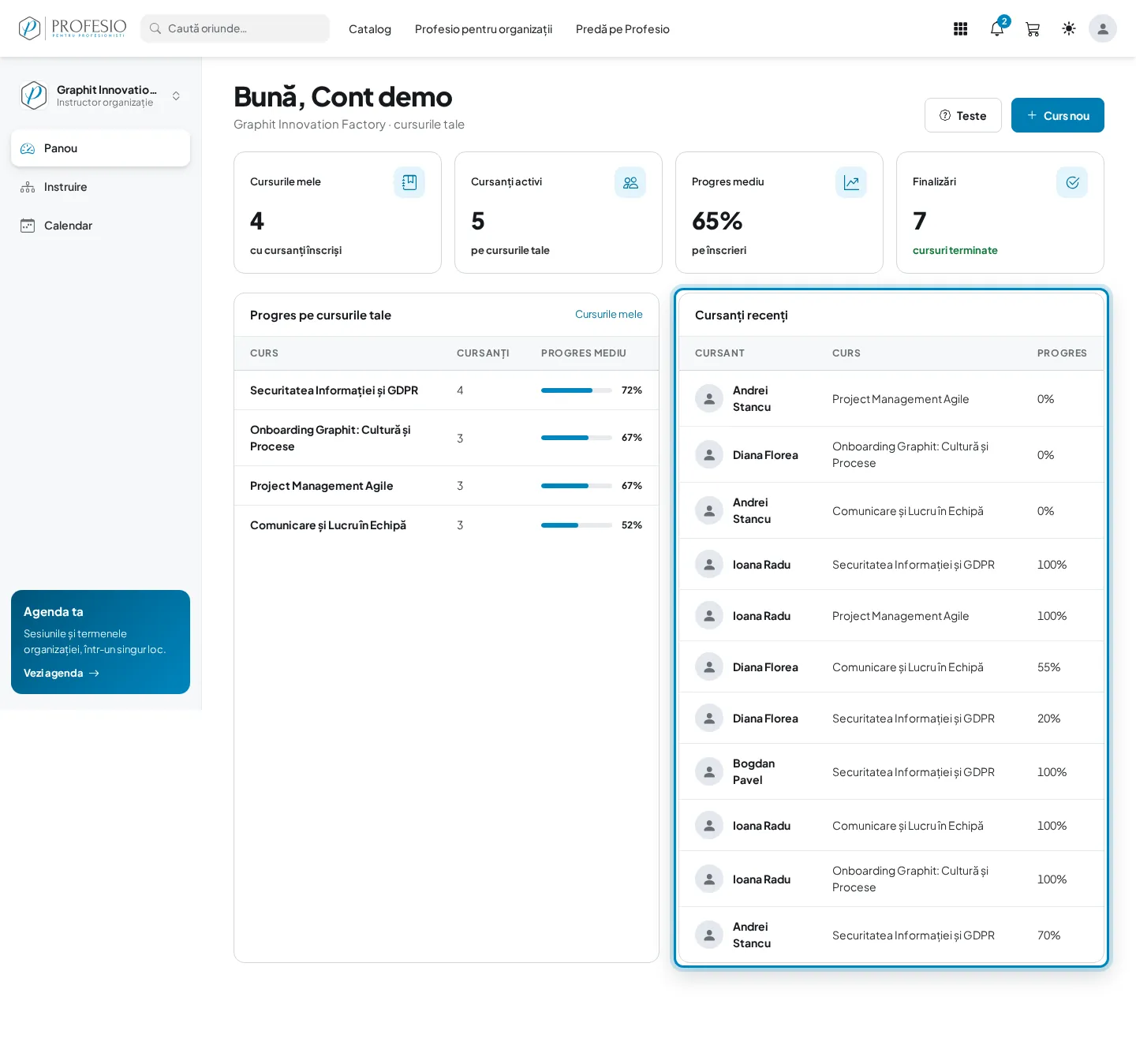Open the Finalizări stats card
Image resolution: width=1136 pixels, height=1064 pixels.
1000,213
